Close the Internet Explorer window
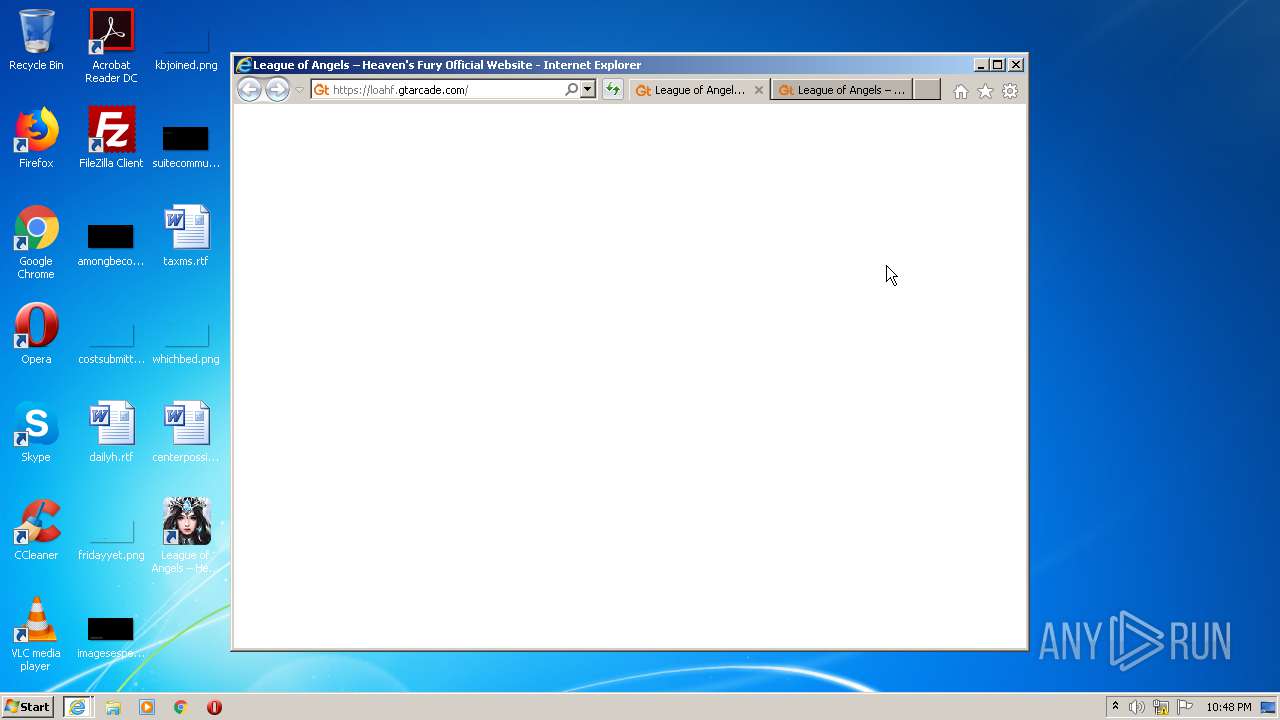 pos(1016,65)
